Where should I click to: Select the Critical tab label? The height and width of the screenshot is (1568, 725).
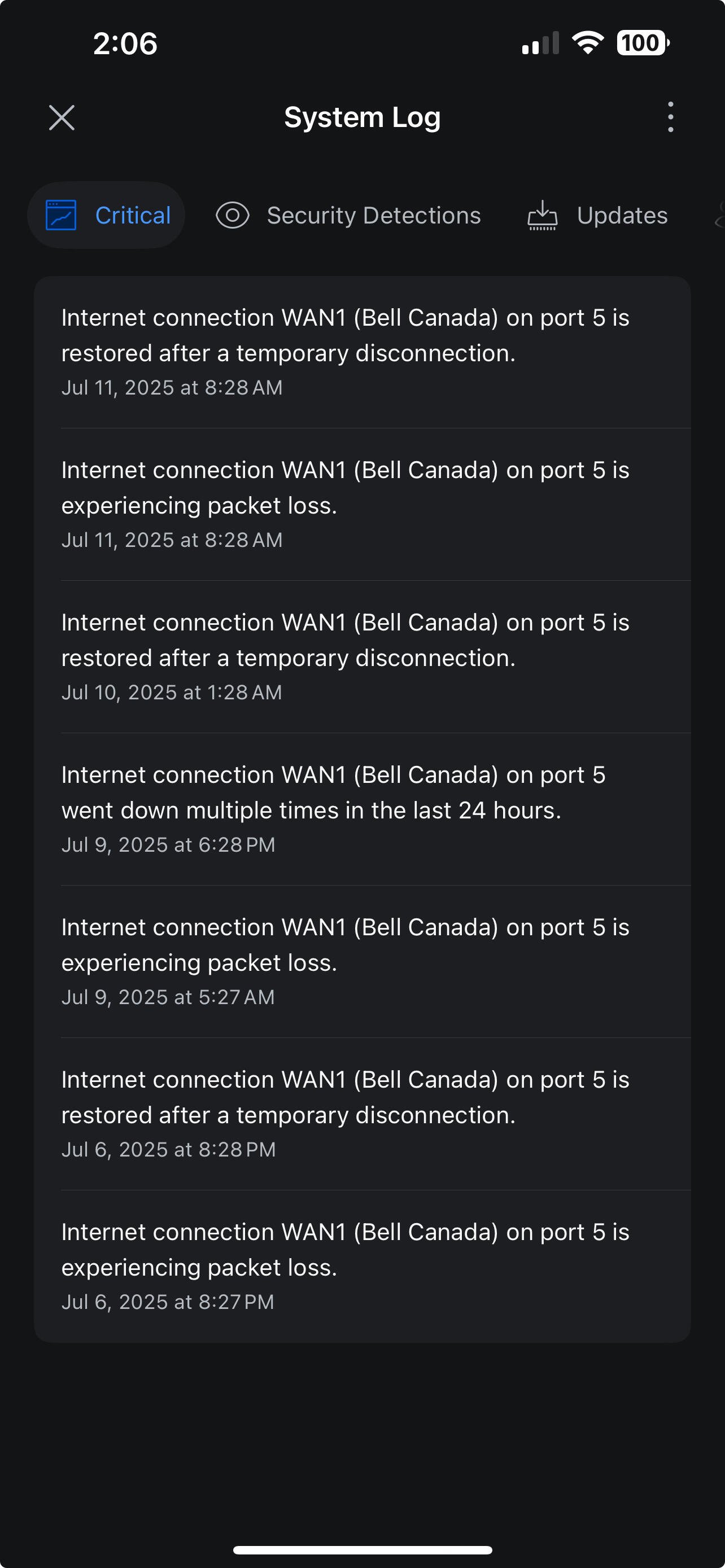point(133,216)
